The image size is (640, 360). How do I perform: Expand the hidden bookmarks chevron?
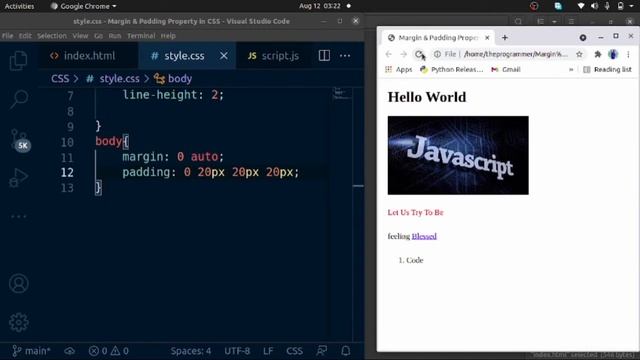click(571, 70)
